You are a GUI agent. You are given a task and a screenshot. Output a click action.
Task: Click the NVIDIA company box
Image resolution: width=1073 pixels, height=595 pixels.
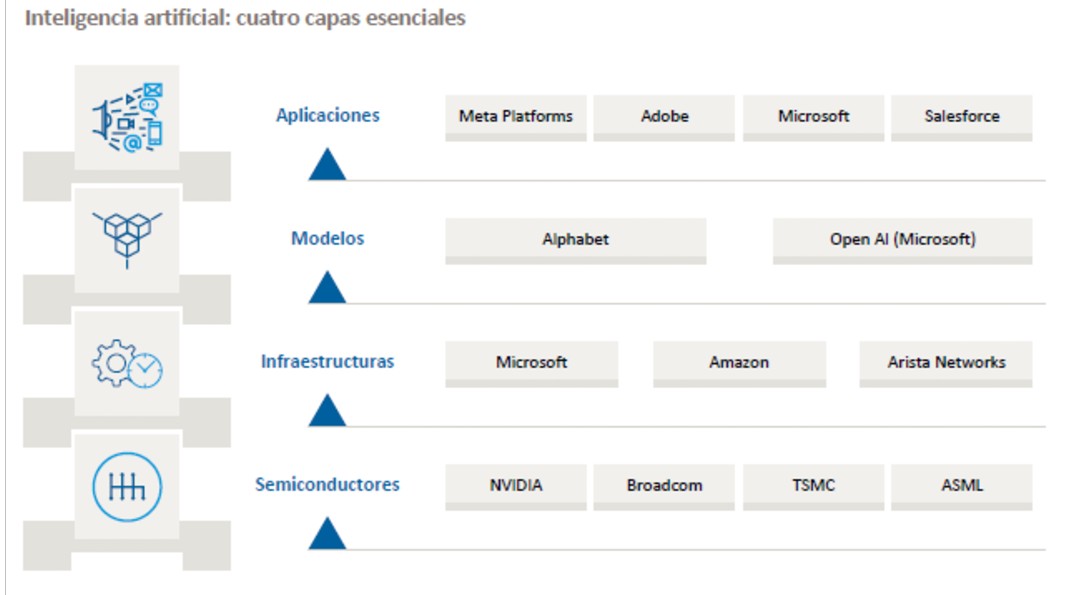click(x=516, y=486)
